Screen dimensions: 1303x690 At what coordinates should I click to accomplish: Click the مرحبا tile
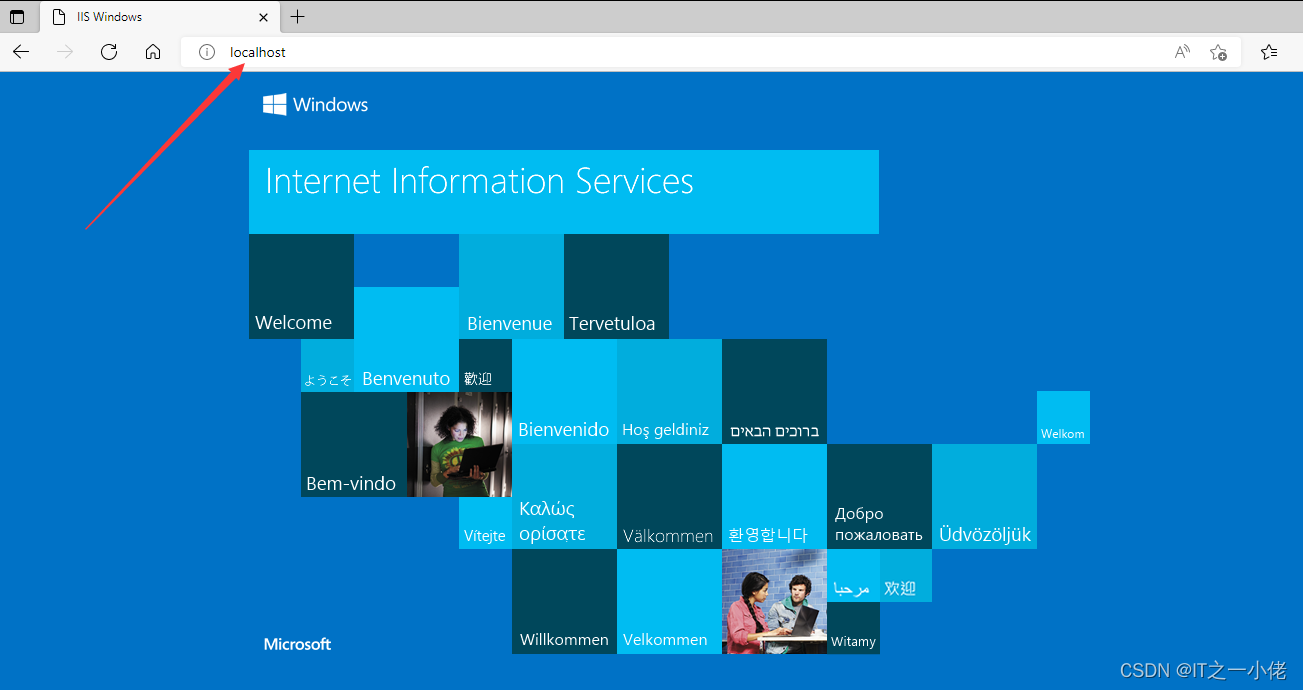tap(853, 575)
